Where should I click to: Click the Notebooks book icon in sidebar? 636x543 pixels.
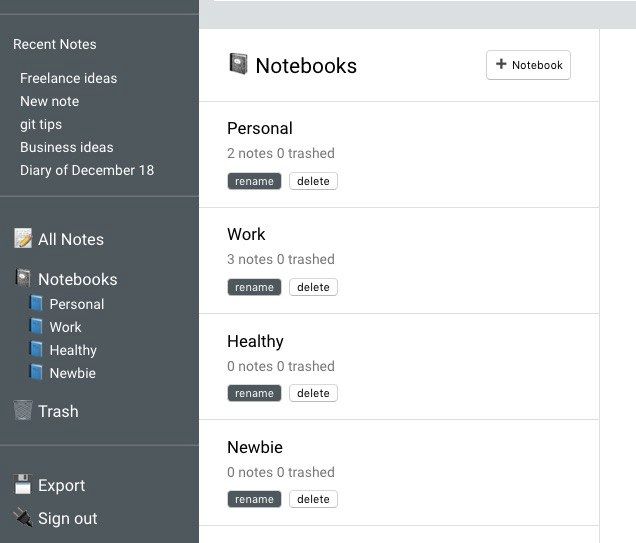pos(23,279)
